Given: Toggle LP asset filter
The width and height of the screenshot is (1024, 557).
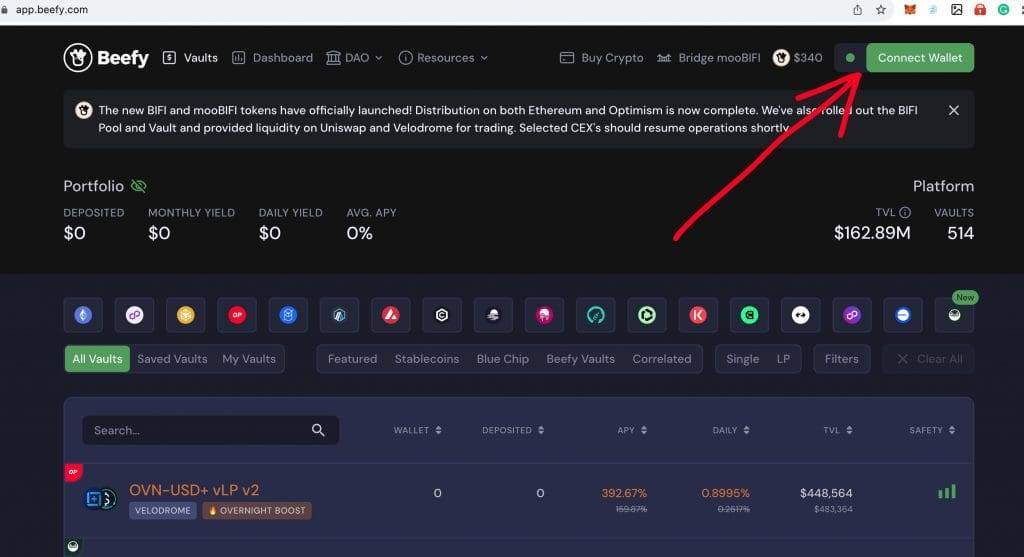Looking at the screenshot, I should 783,359.
